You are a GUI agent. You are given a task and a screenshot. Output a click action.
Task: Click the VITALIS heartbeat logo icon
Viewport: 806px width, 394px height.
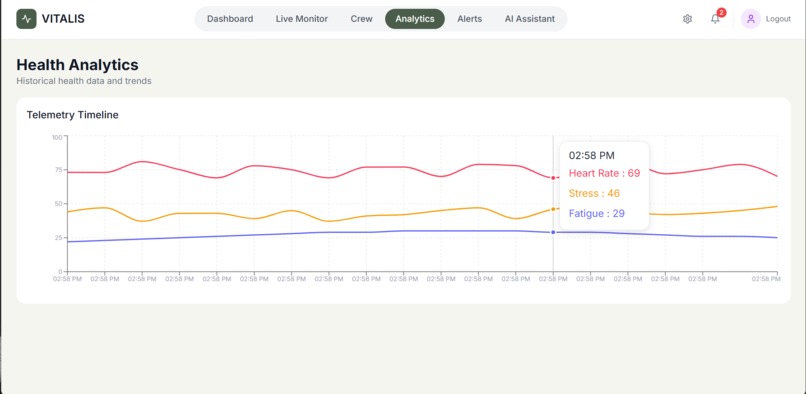26,19
